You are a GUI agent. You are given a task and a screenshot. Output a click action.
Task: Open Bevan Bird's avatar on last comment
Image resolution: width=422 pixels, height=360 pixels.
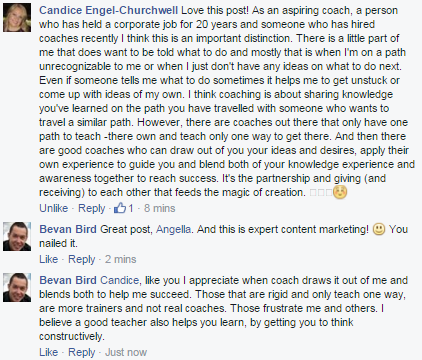[x=17, y=287]
